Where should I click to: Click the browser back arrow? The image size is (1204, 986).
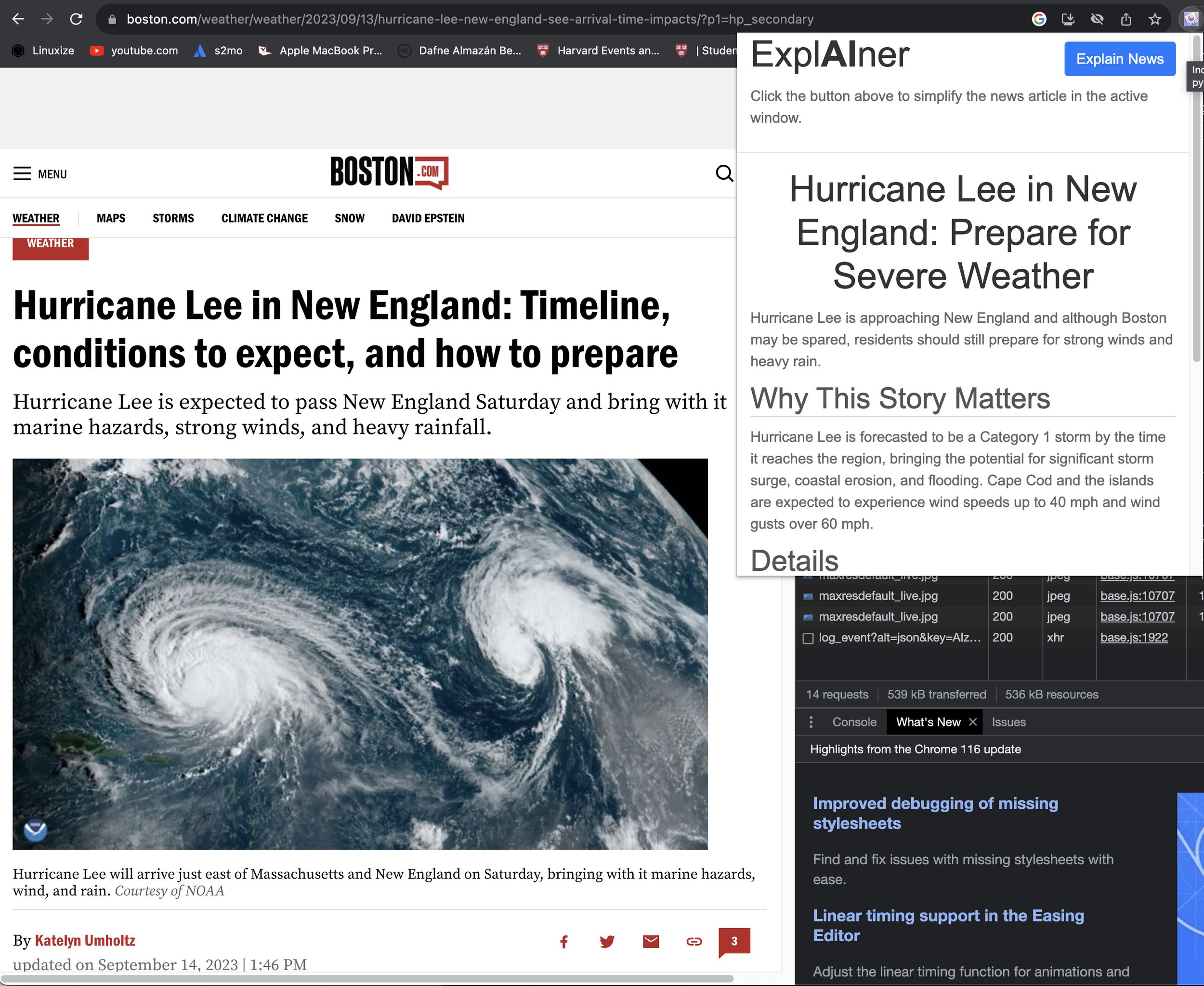click(x=18, y=19)
